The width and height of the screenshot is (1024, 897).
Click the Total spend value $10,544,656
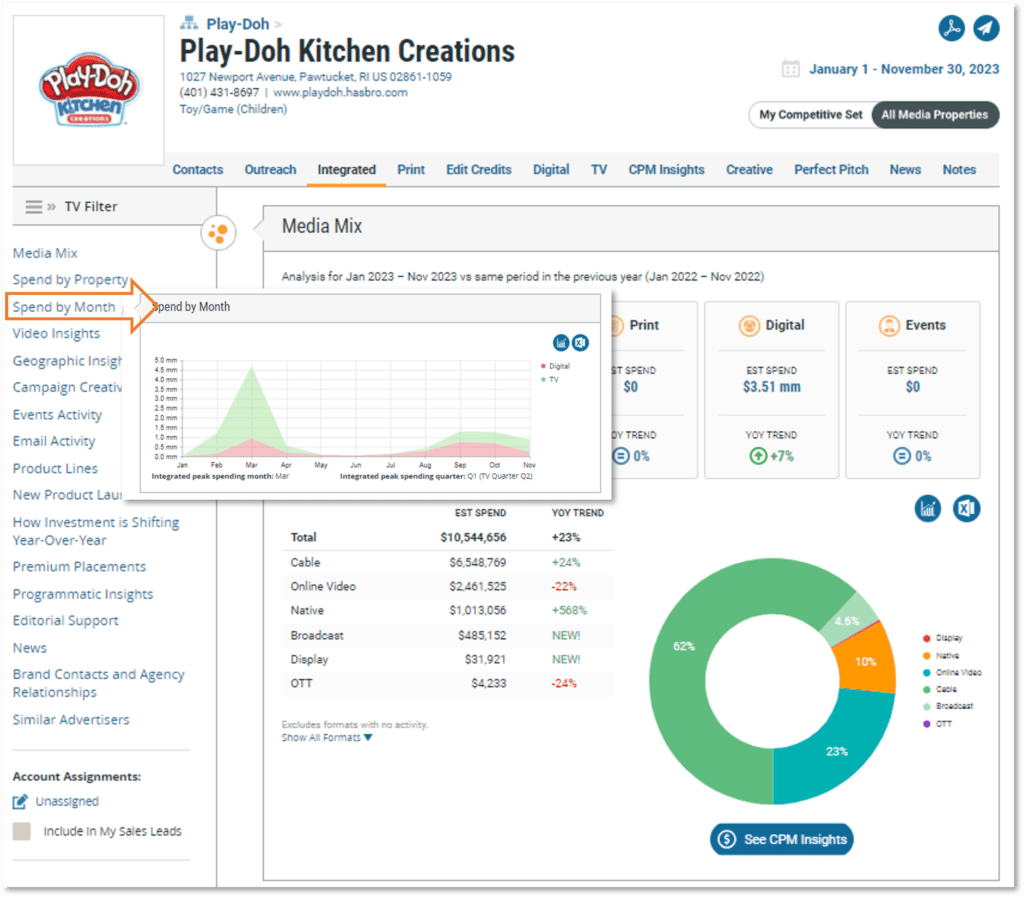coord(473,537)
